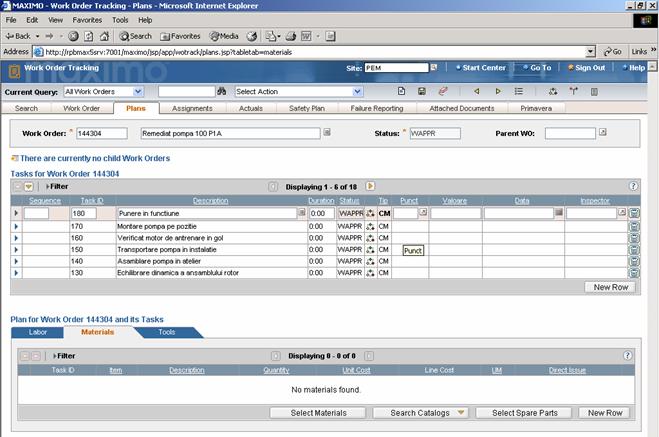The height and width of the screenshot is (437, 659).
Task: Click the Save Work Order icon
Action: pos(422,91)
